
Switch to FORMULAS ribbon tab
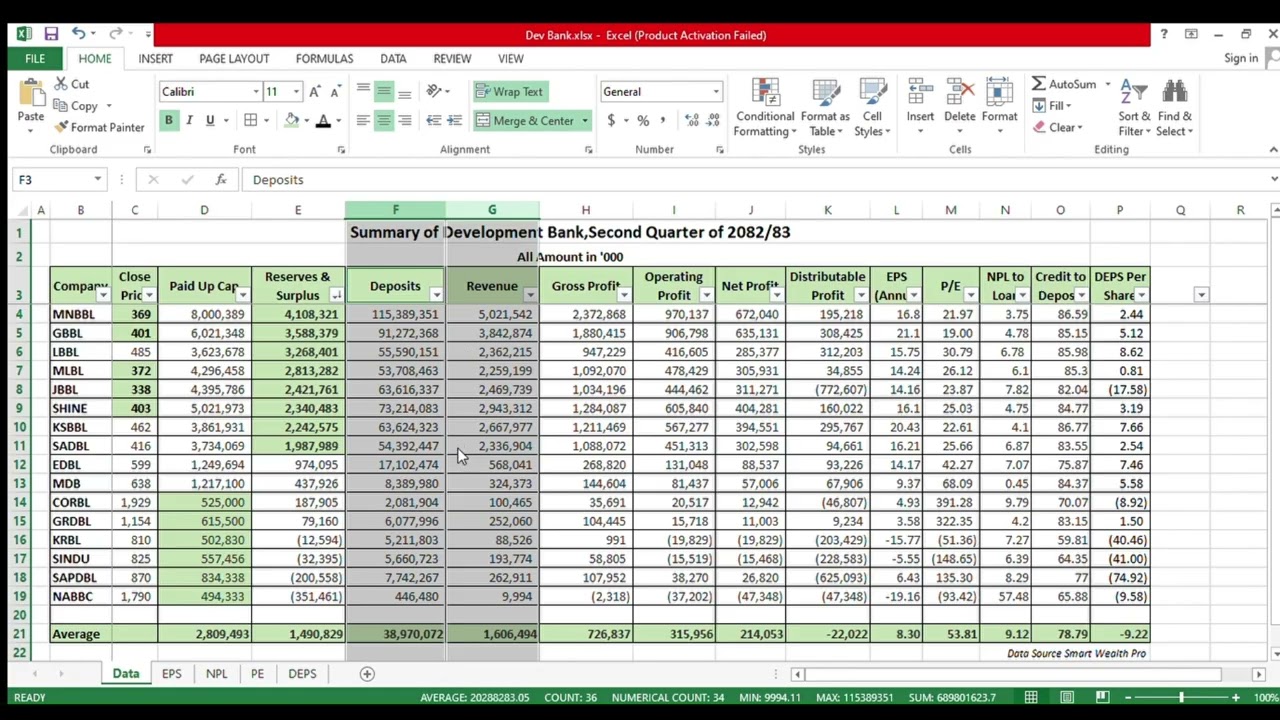click(x=324, y=59)
